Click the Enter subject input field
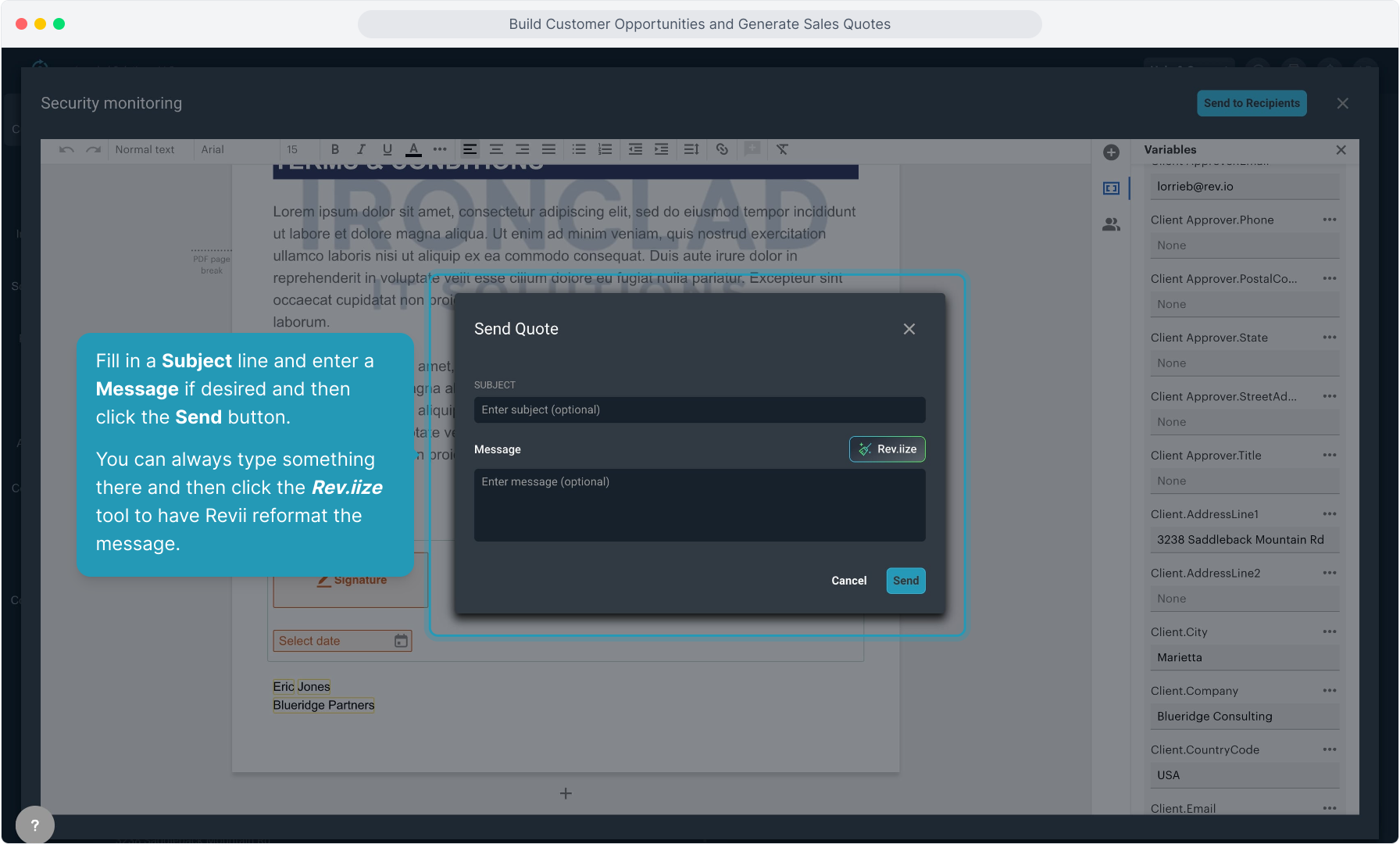 [699, 409]
